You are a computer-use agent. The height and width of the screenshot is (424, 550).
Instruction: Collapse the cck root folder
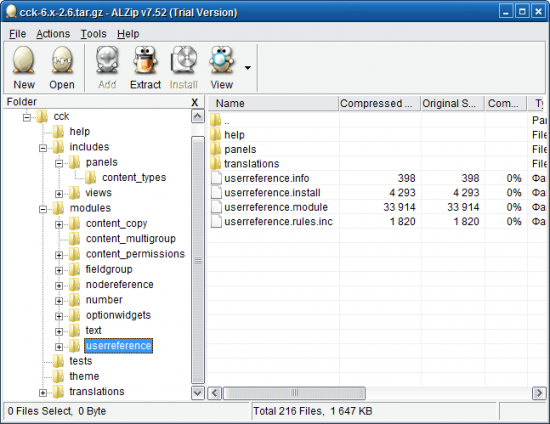click(x=27, y=117)
